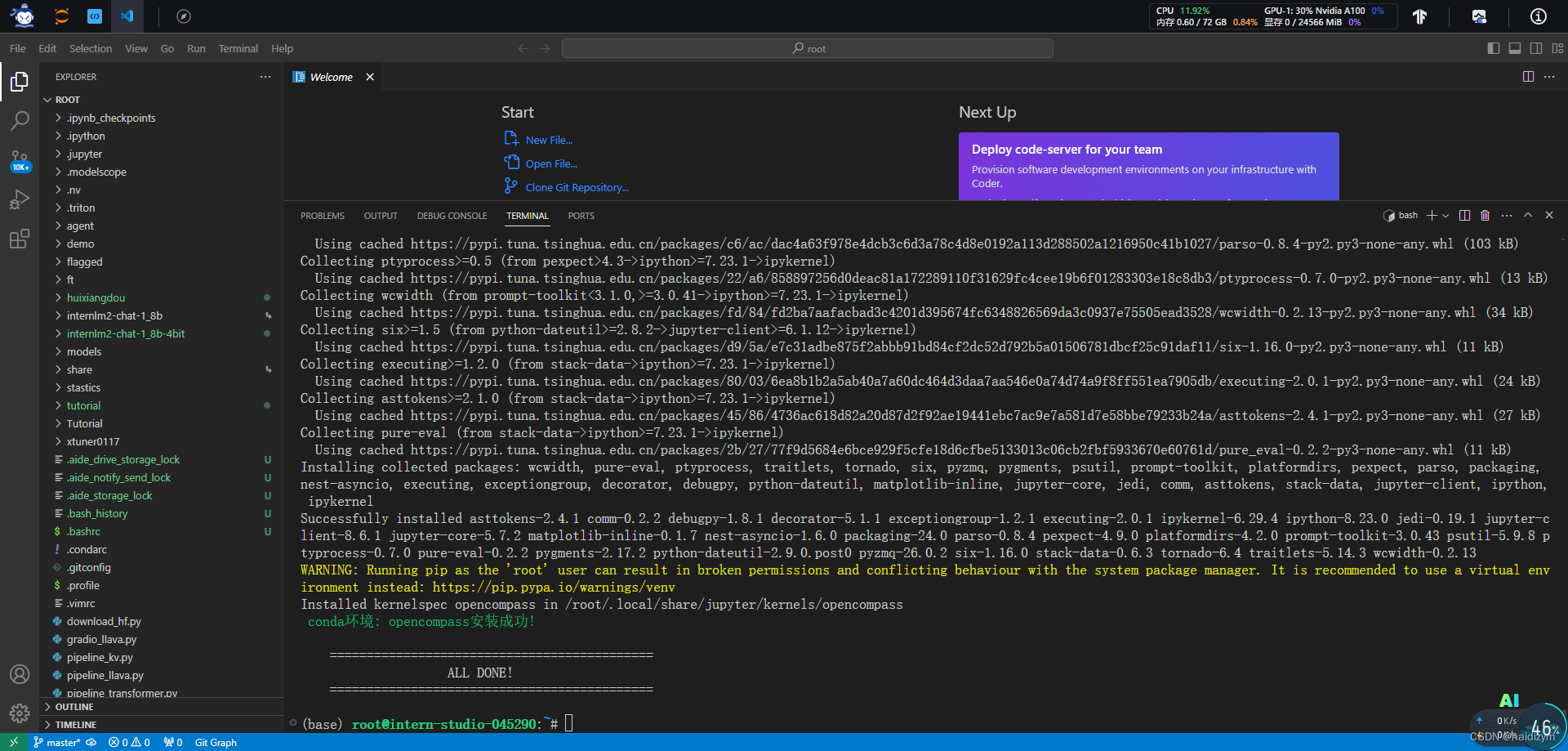Open Deploy code-server for your team card
This screenshot has height=751, width=1568.
coord(1148,166)
